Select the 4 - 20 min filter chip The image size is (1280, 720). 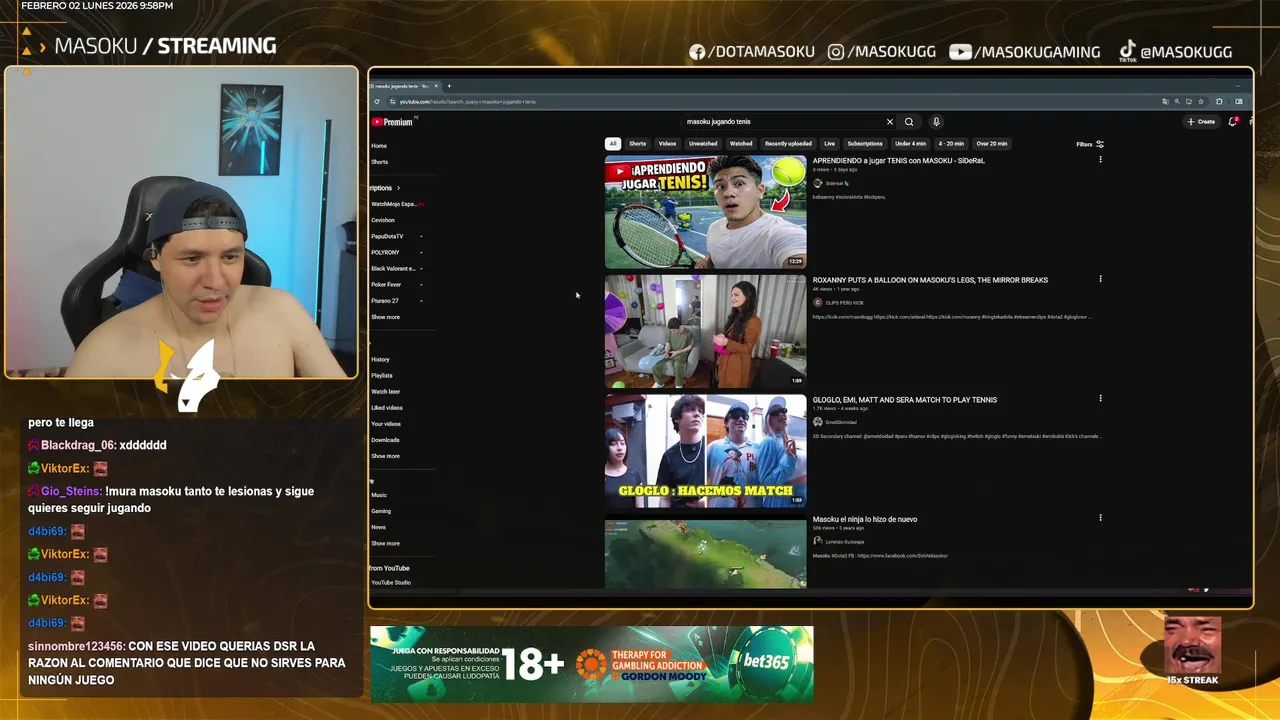(x=951, y=144)
